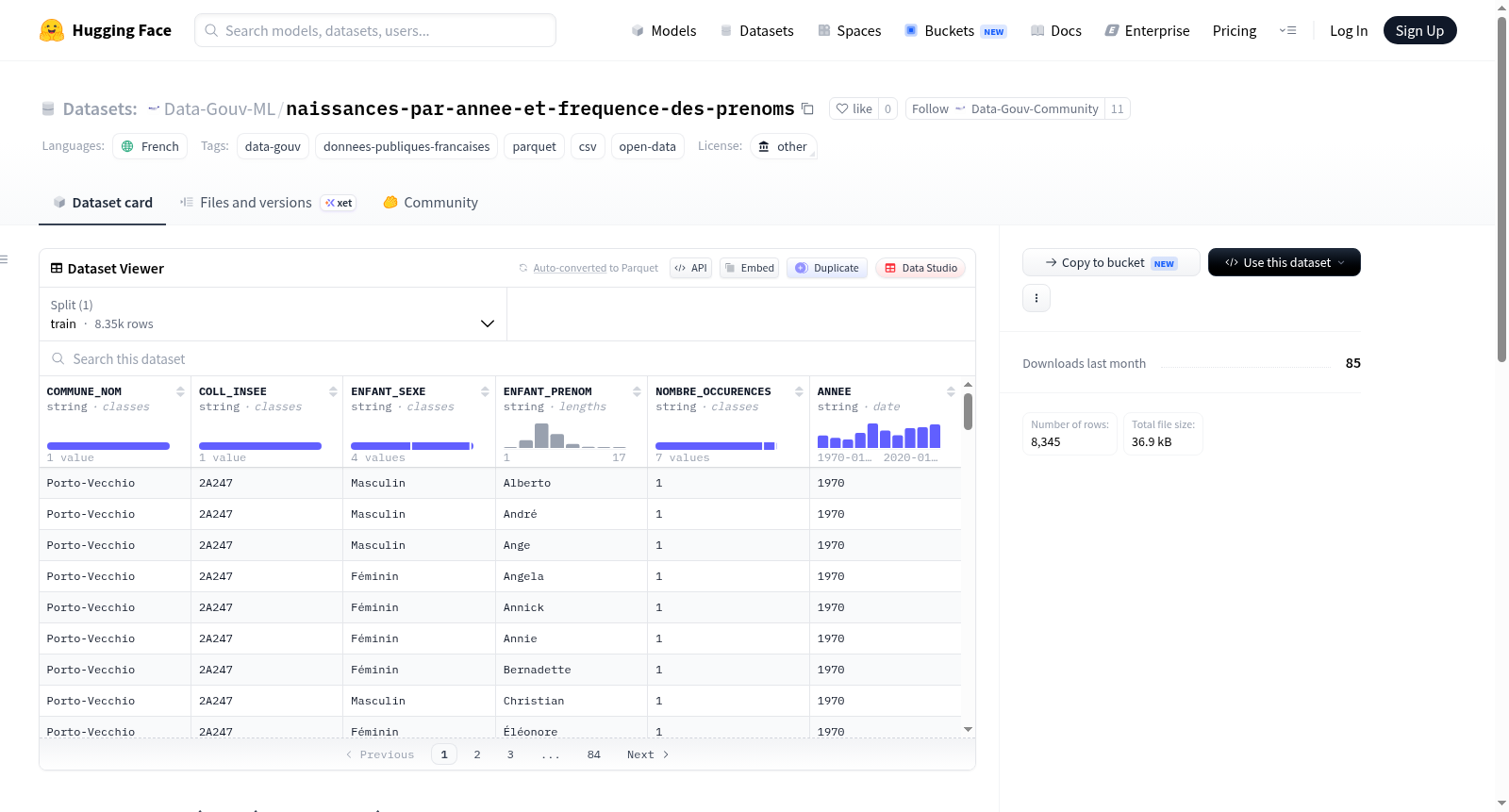Image resolution: width=1509 pixels, height=812 pixels.
Task: Focus the Search this dataset field
Action: [507, 358]
